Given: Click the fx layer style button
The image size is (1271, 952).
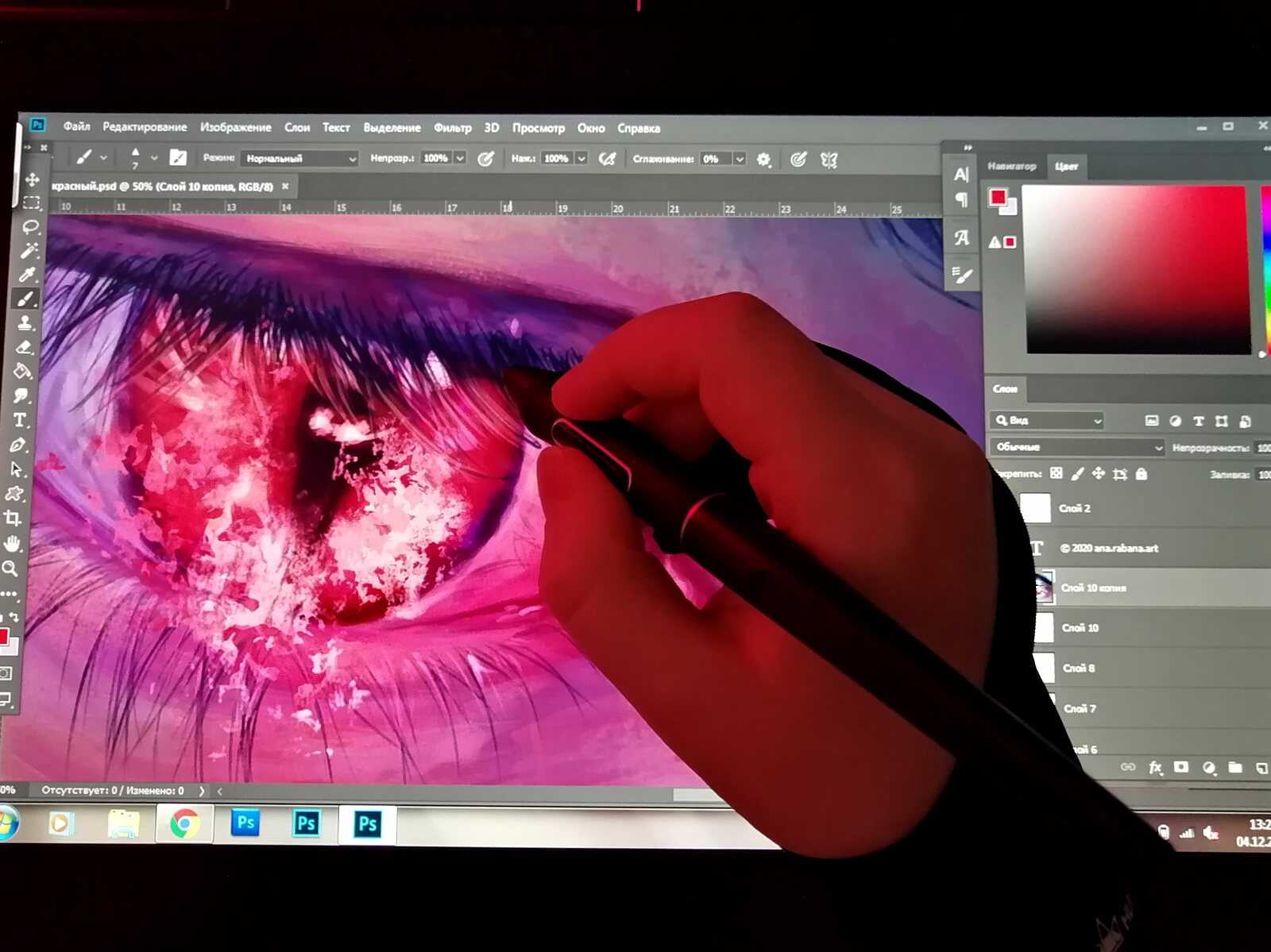Looking at the screenshot, I should [x=1155, y=767].
